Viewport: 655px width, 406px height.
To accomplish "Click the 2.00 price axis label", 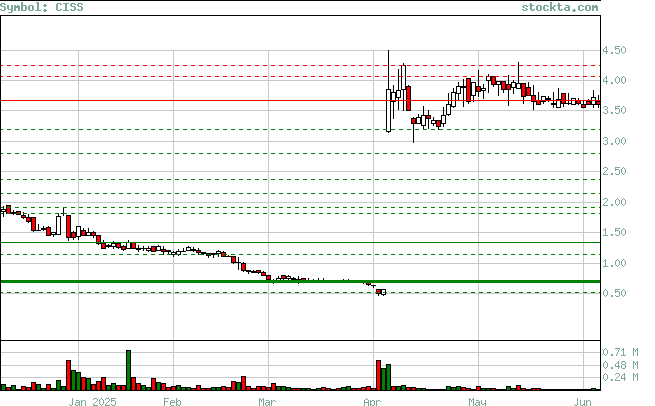I will click(x=614, y=202).
